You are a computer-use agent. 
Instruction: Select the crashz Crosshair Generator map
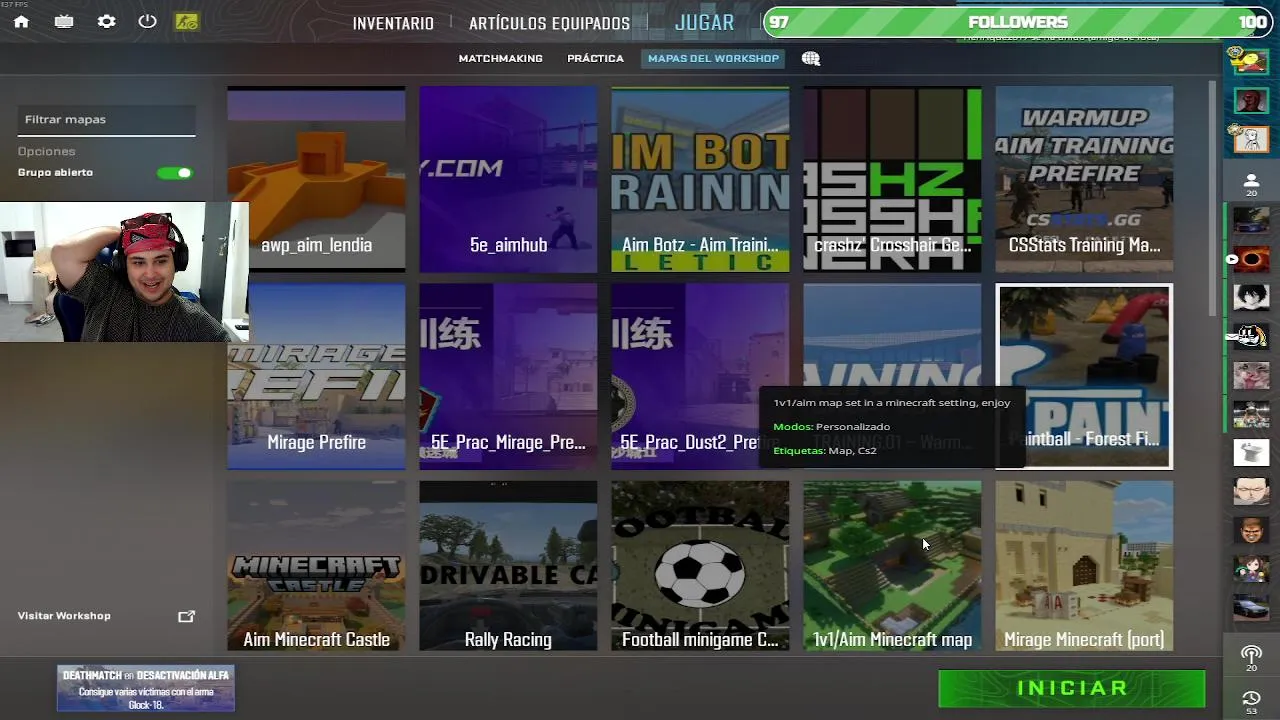(892, 179)
